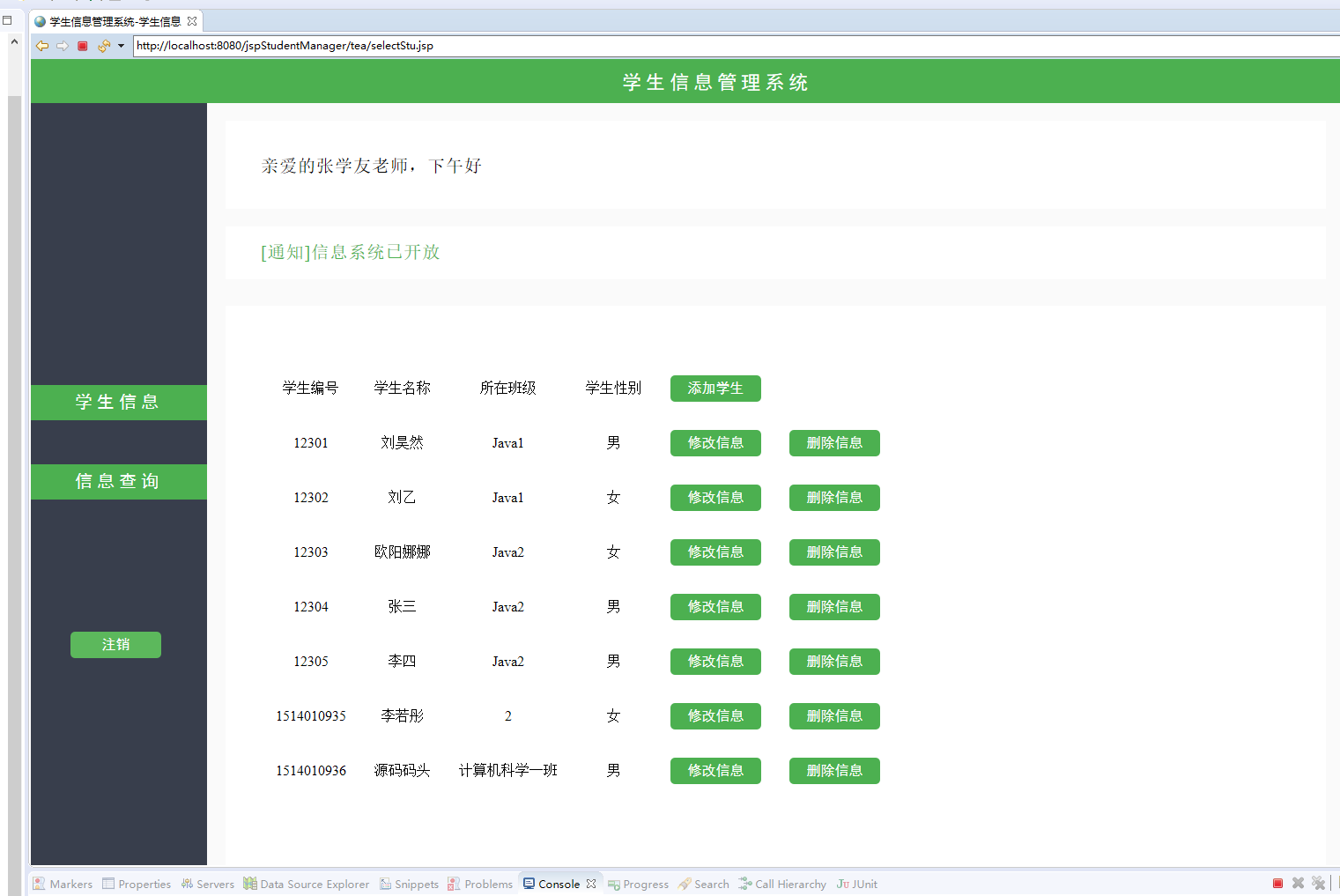The width and height of the screenshot is (1340, 896).
Task: Click 修改信息 for student 刘昊然
Action: [715, 443]
